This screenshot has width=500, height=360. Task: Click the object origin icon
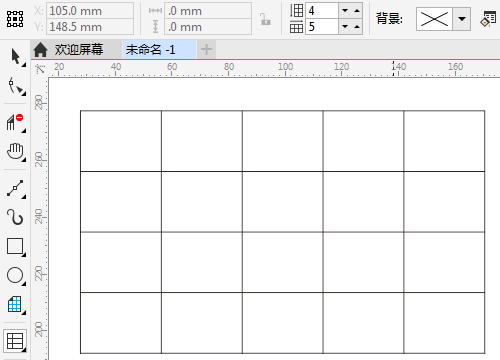tap(15, 19)
